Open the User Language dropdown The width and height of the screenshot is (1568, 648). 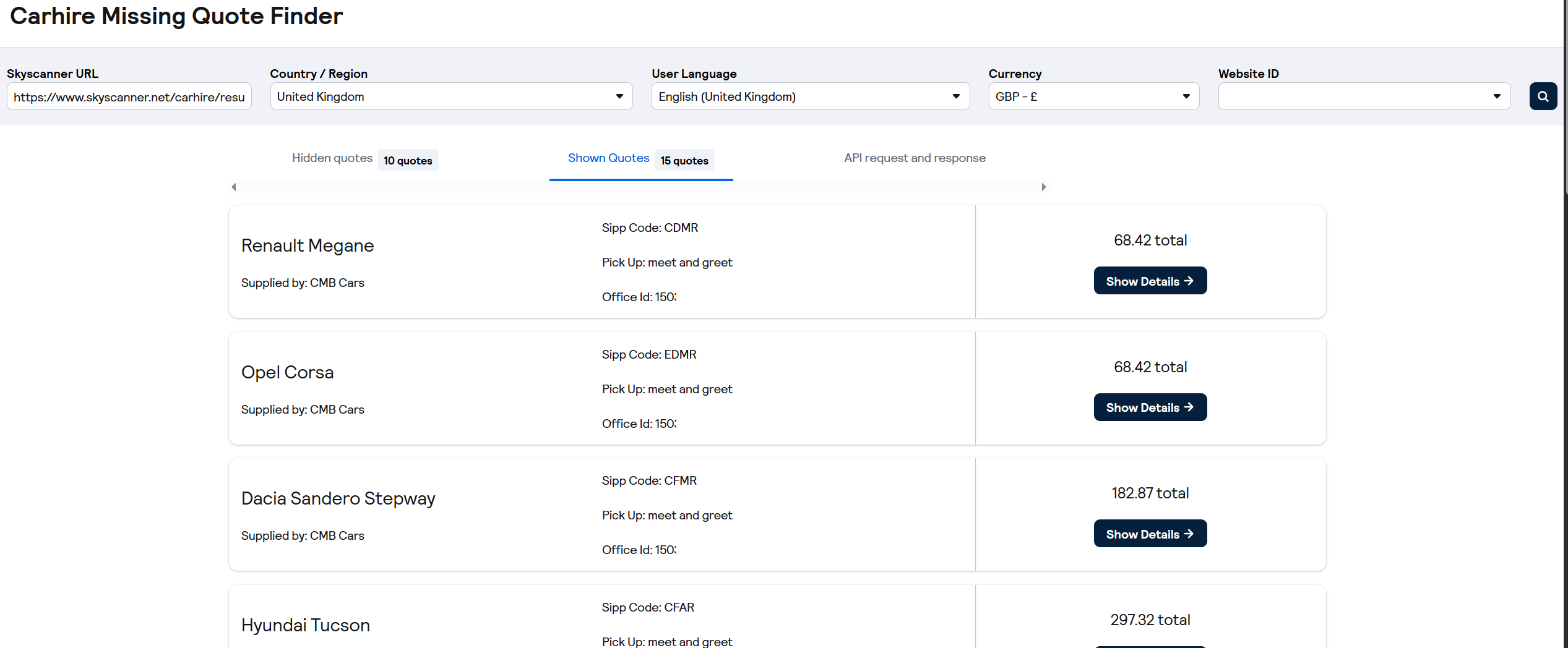coord(810,96)
